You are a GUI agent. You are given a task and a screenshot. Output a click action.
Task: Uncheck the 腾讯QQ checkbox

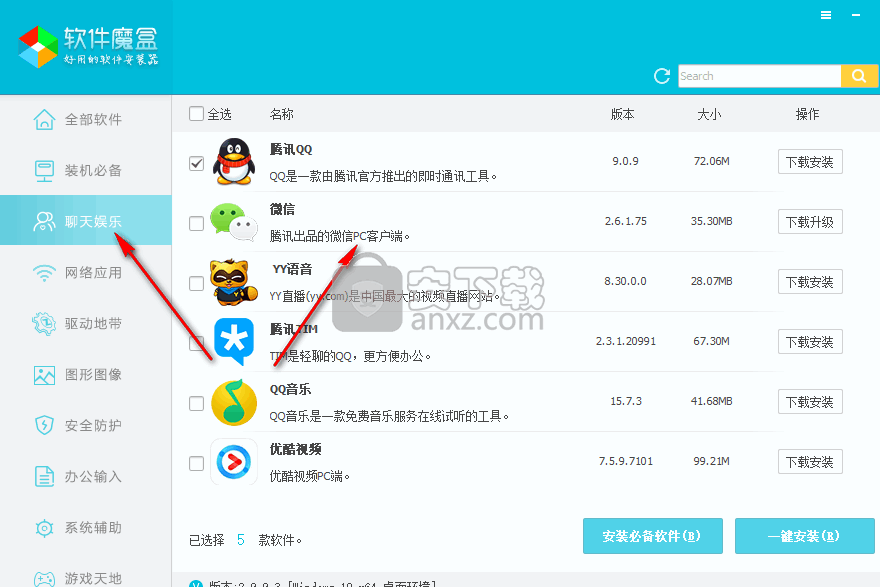196,163
